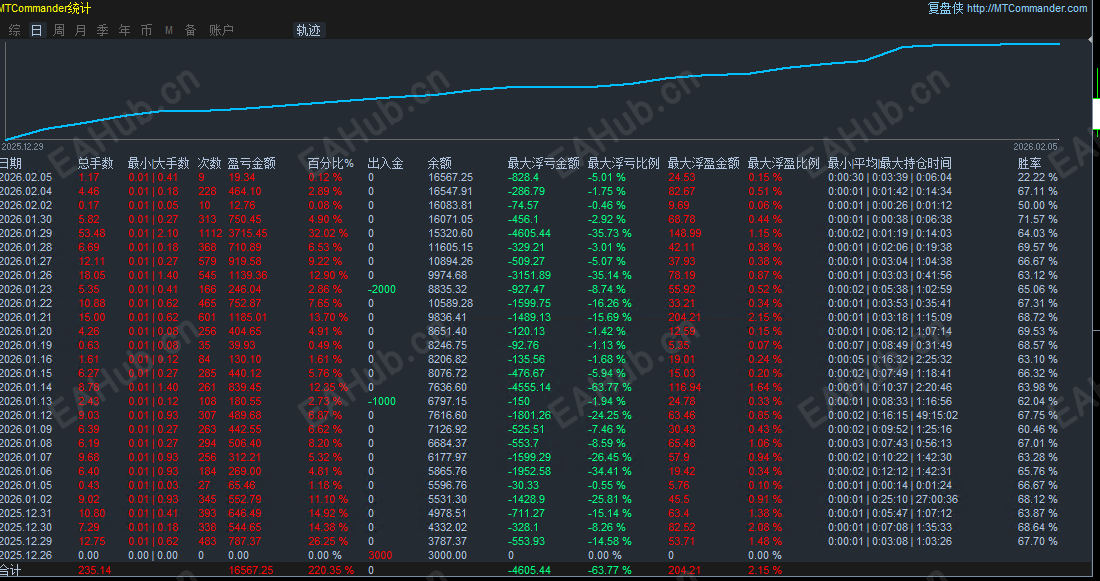This screenshot has width=1100, height=581.
Task: Switch to the 年 yearly tab
Action: point(125,30)
